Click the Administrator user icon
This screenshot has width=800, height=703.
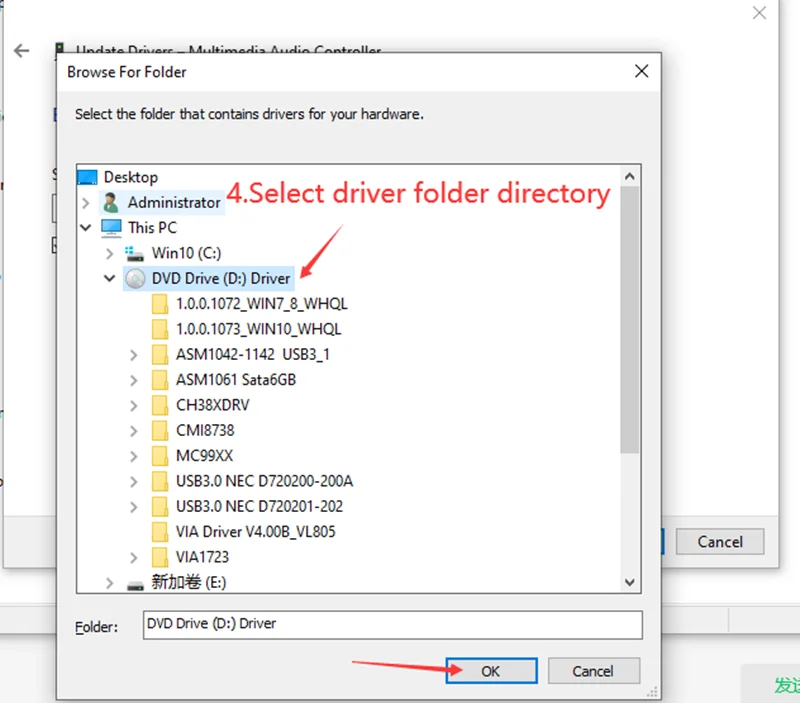click(x=112, y=202)
